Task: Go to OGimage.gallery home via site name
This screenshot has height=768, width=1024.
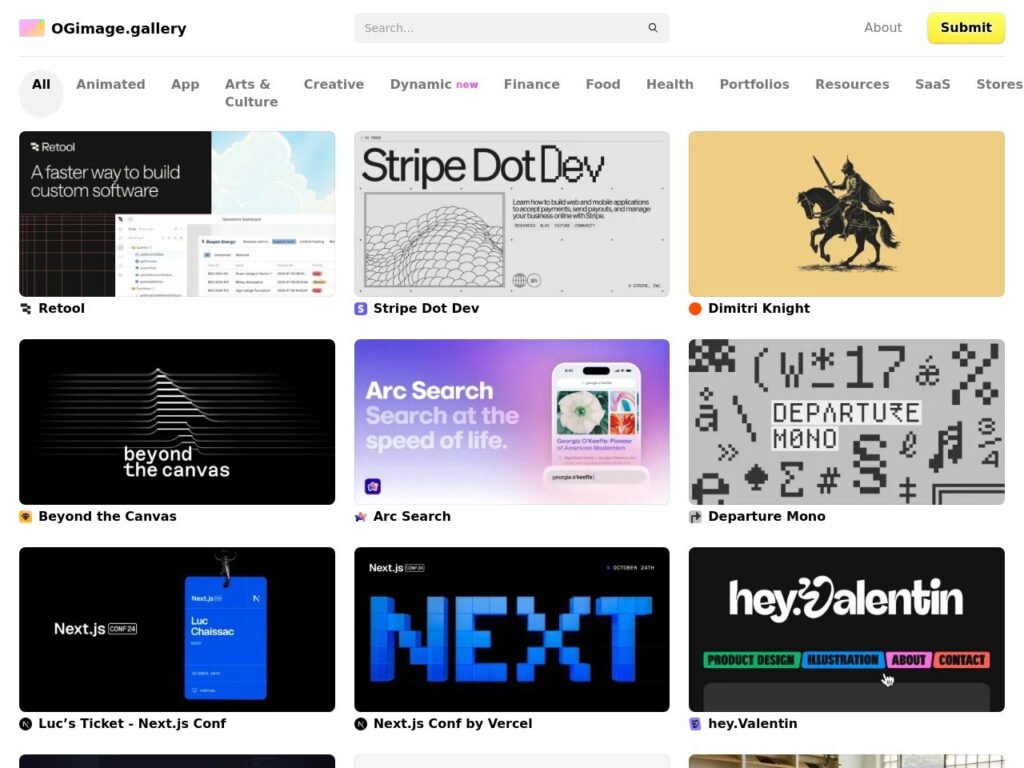Action: click(119, 28)
